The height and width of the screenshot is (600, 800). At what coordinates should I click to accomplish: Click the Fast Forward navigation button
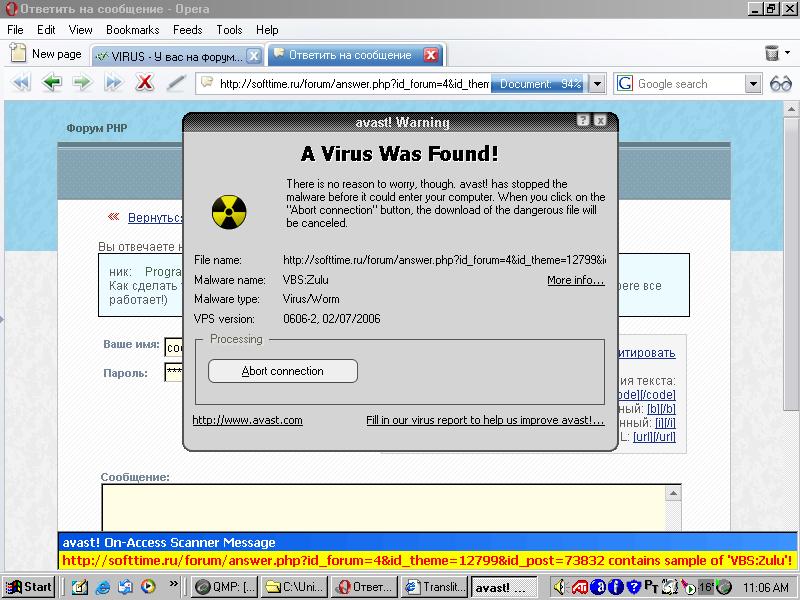coord(113,83)
